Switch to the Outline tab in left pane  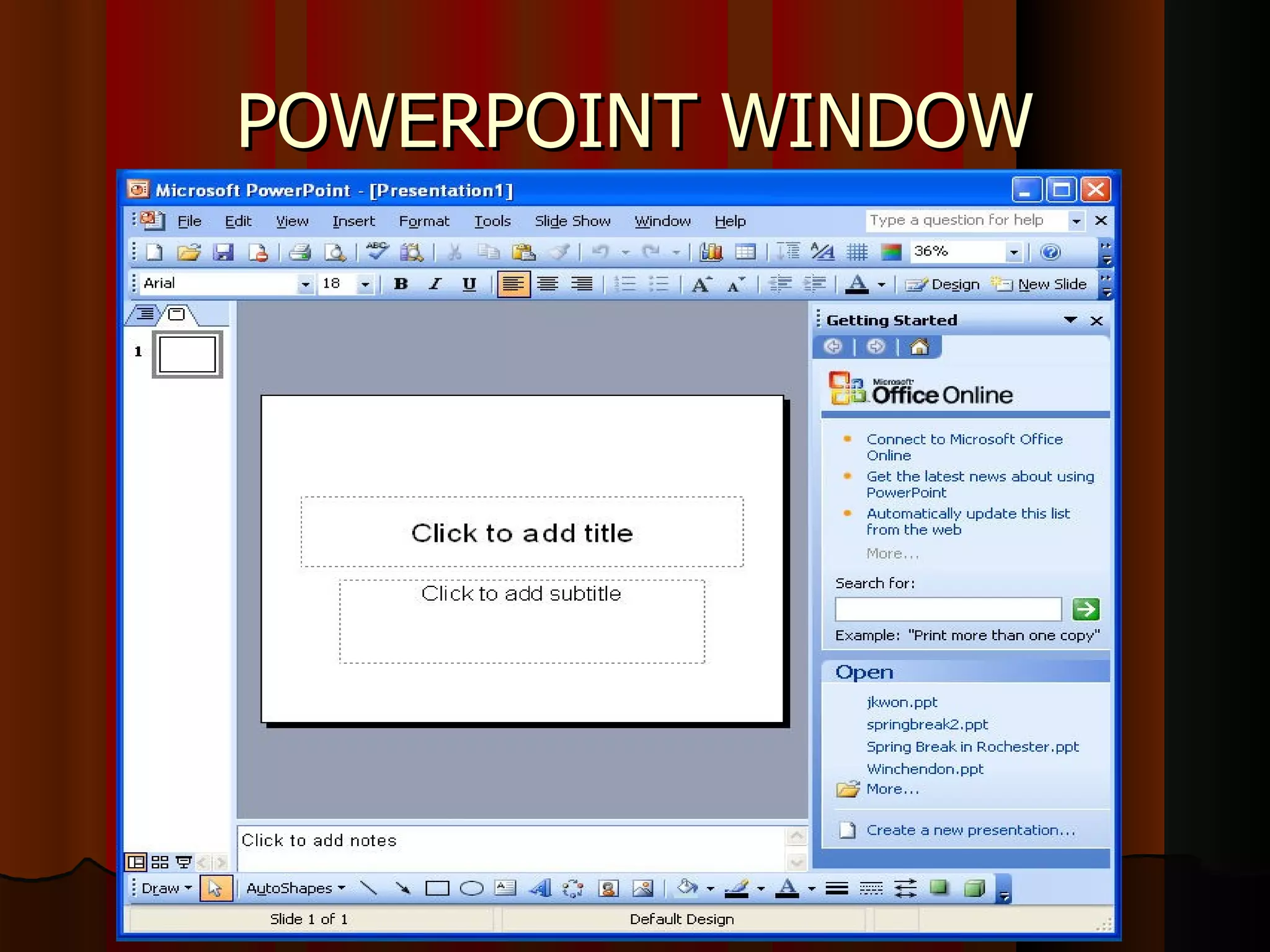[x=145, y=314]
